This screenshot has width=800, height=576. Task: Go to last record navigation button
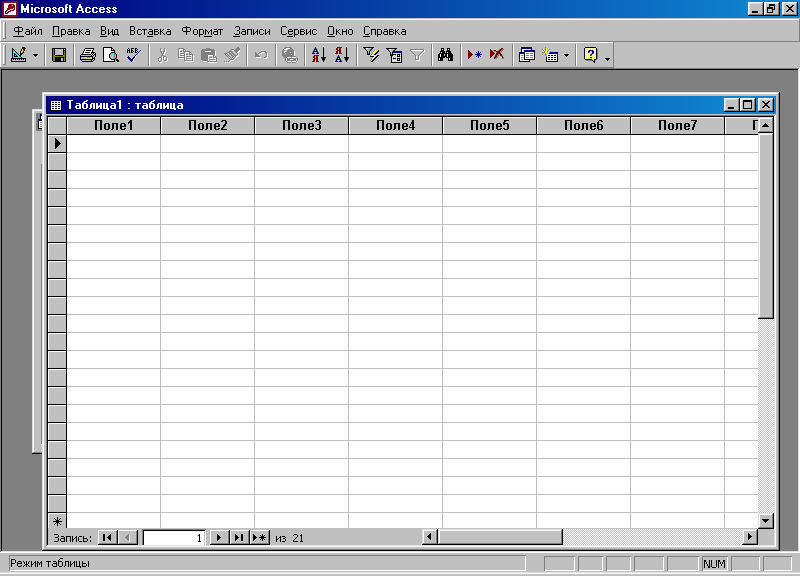pos(239,538)
